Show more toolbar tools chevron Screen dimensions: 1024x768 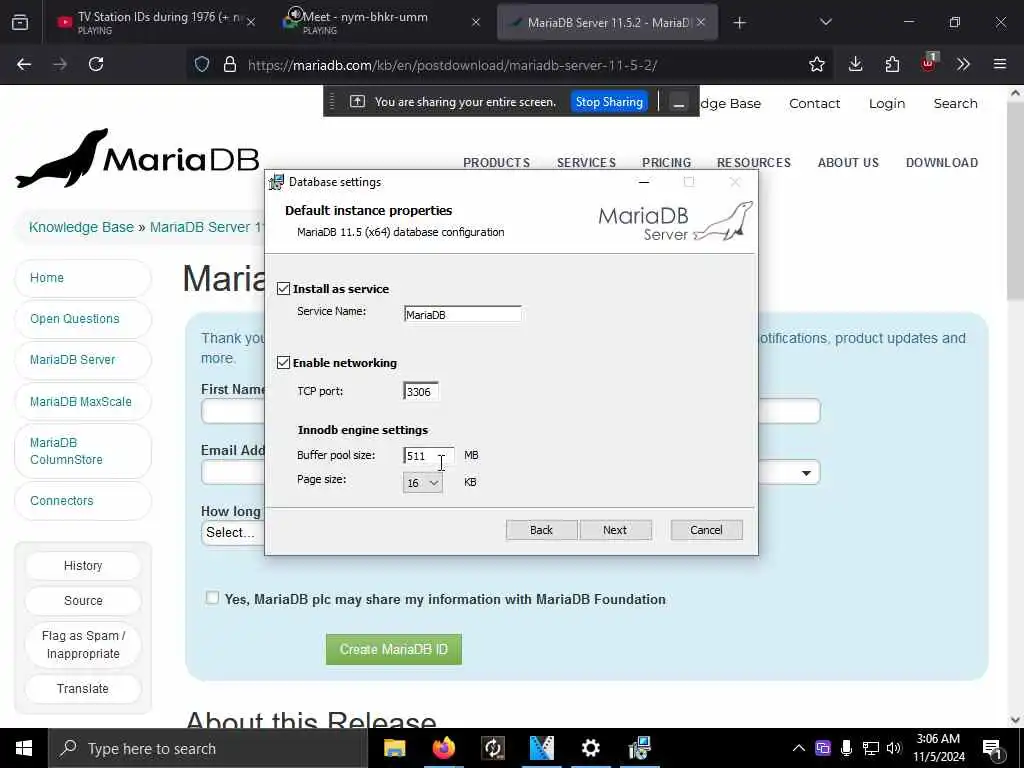coord(963,64)
